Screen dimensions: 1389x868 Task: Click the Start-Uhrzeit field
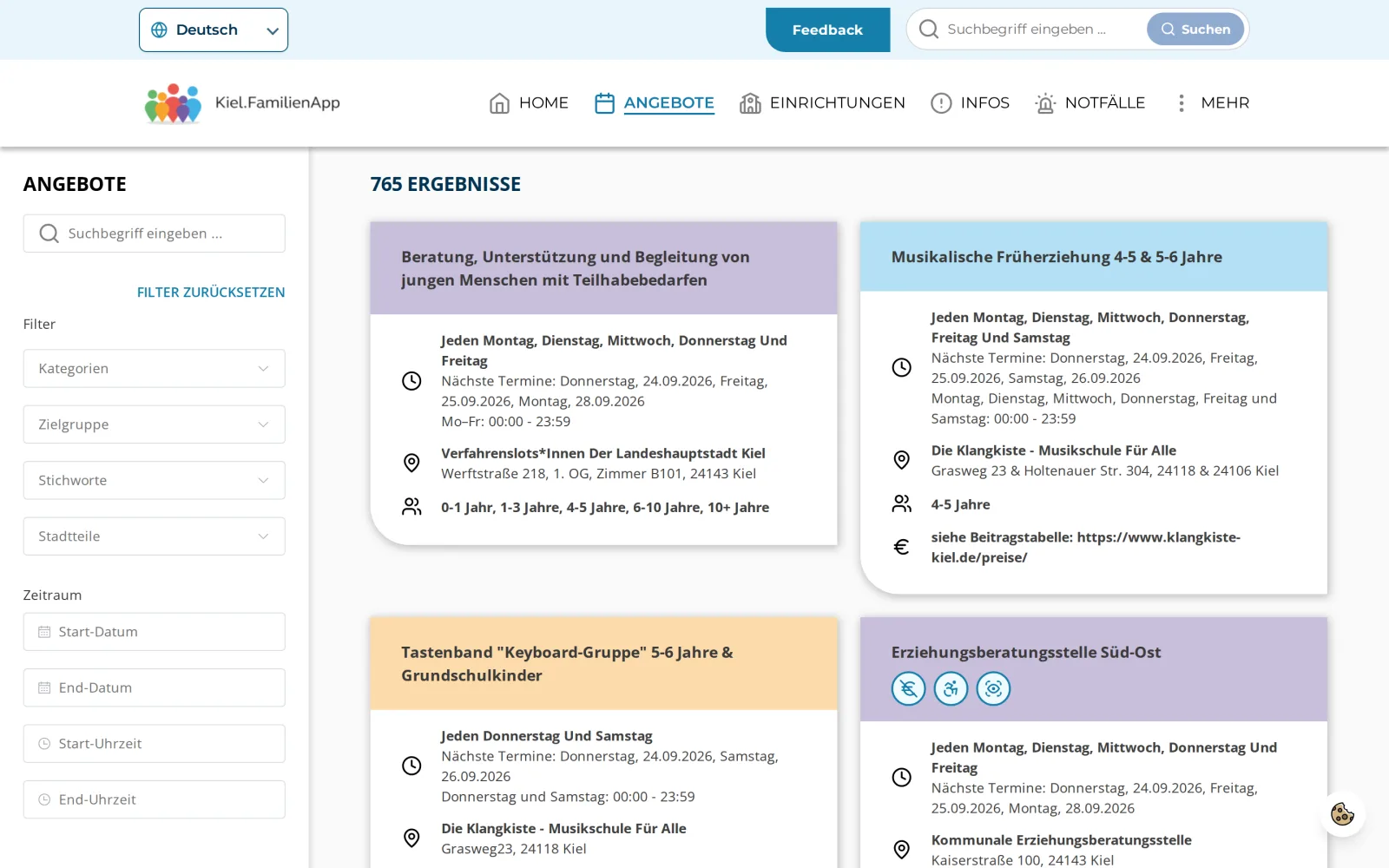(x=155, y=744)
